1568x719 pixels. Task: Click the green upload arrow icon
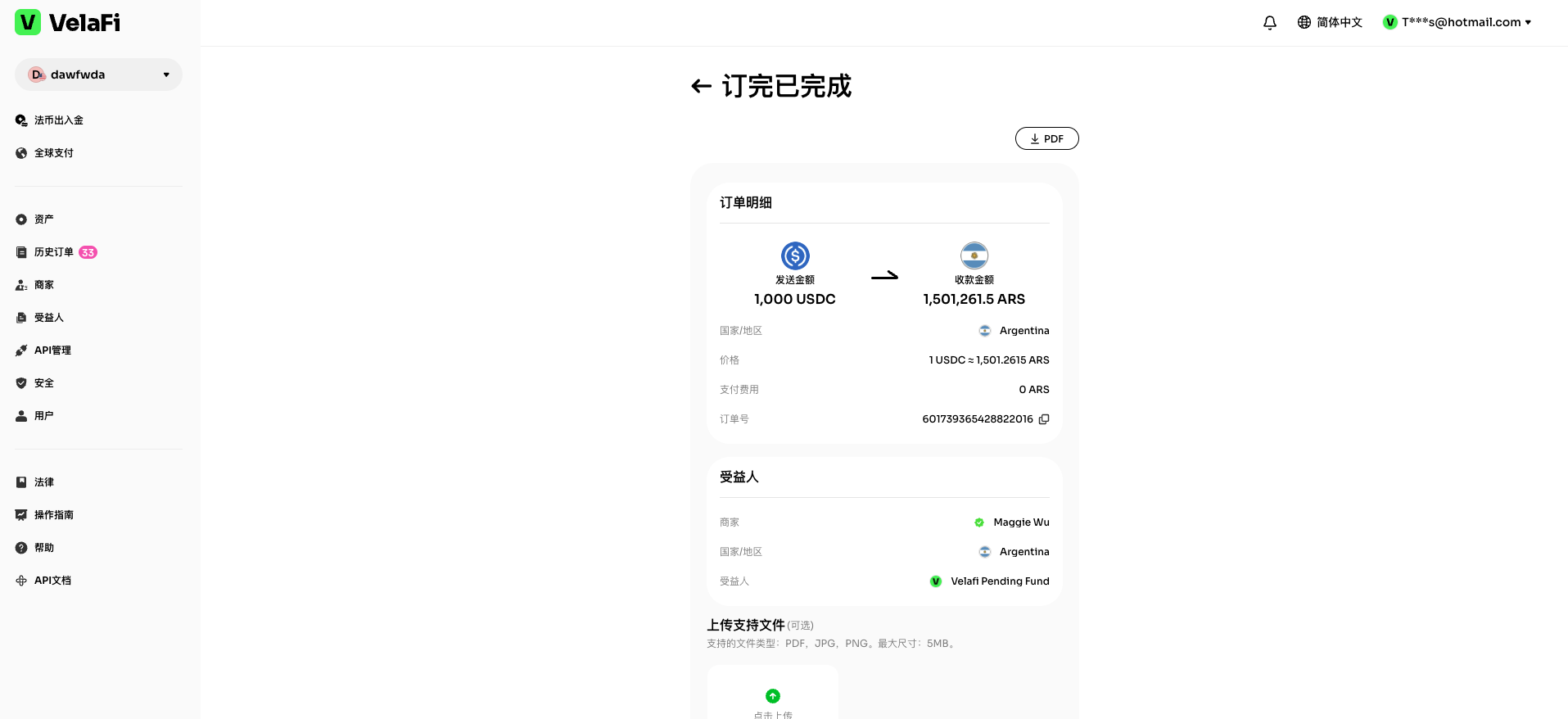pyautogui.click(x=772, y=696)
